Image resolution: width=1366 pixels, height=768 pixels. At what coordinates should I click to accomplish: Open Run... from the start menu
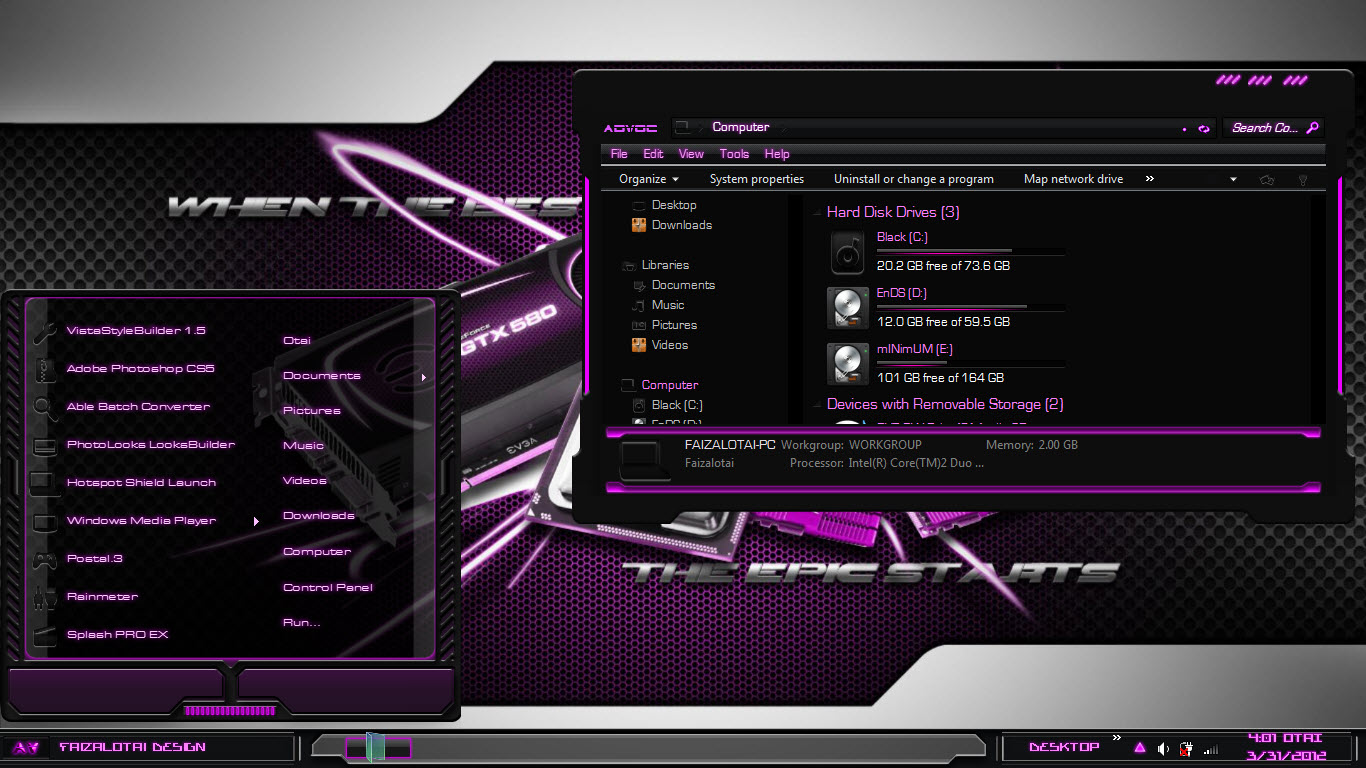tap(302, 623)
